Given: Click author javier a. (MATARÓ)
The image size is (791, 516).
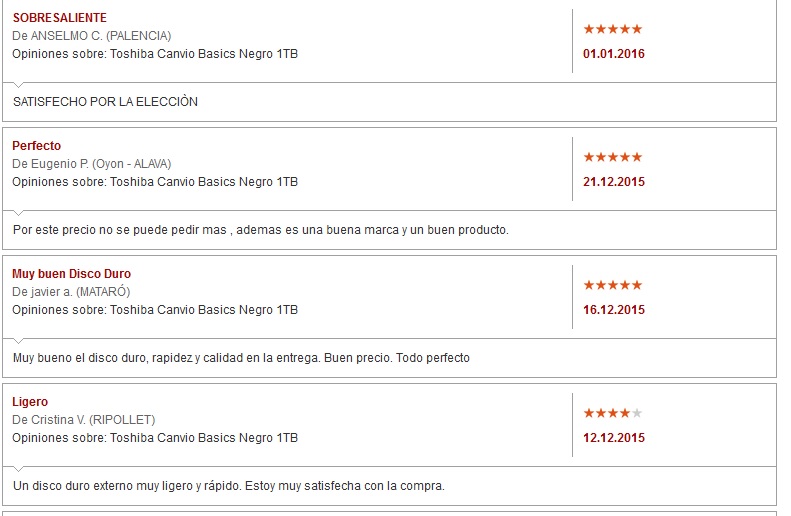Looking at the screenshot, I should 81,292.
